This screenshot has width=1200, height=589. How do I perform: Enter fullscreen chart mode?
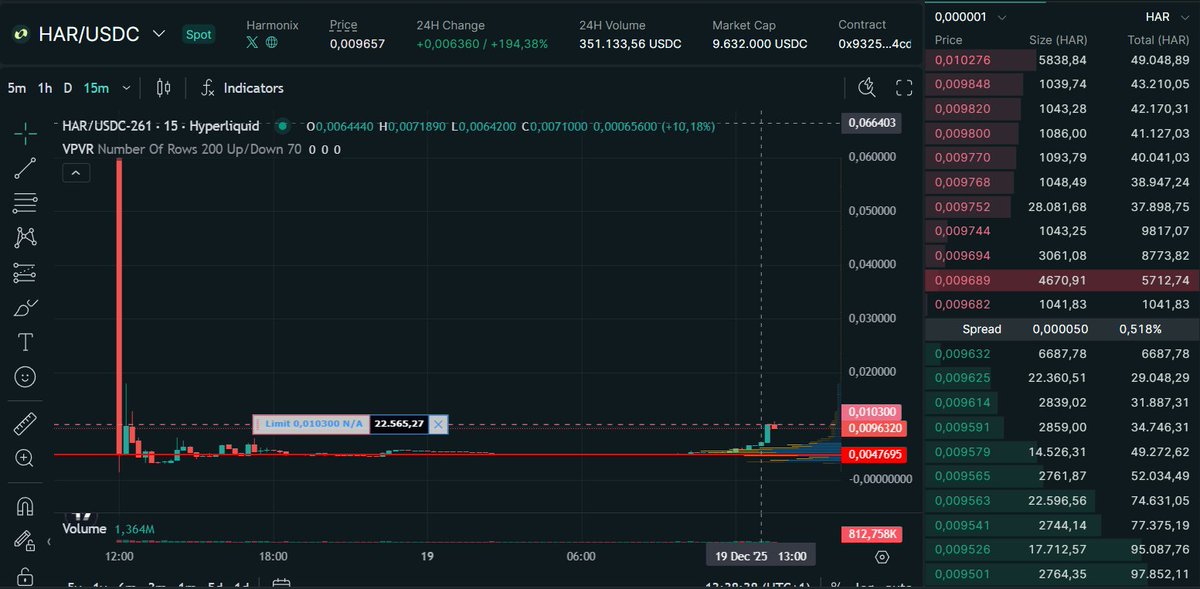(x=904, y=88)
